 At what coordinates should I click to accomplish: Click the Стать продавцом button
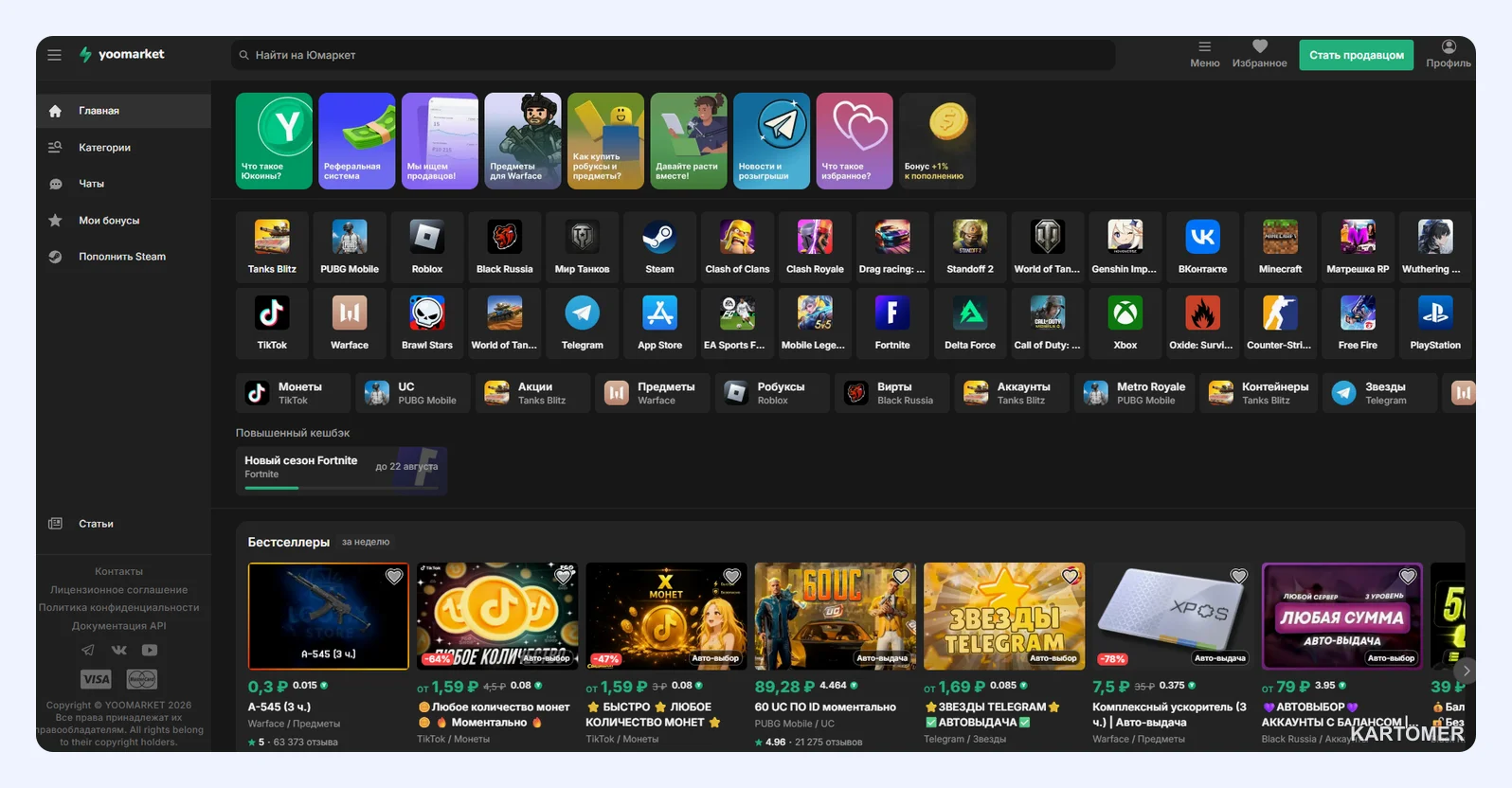coord(1357,55)
